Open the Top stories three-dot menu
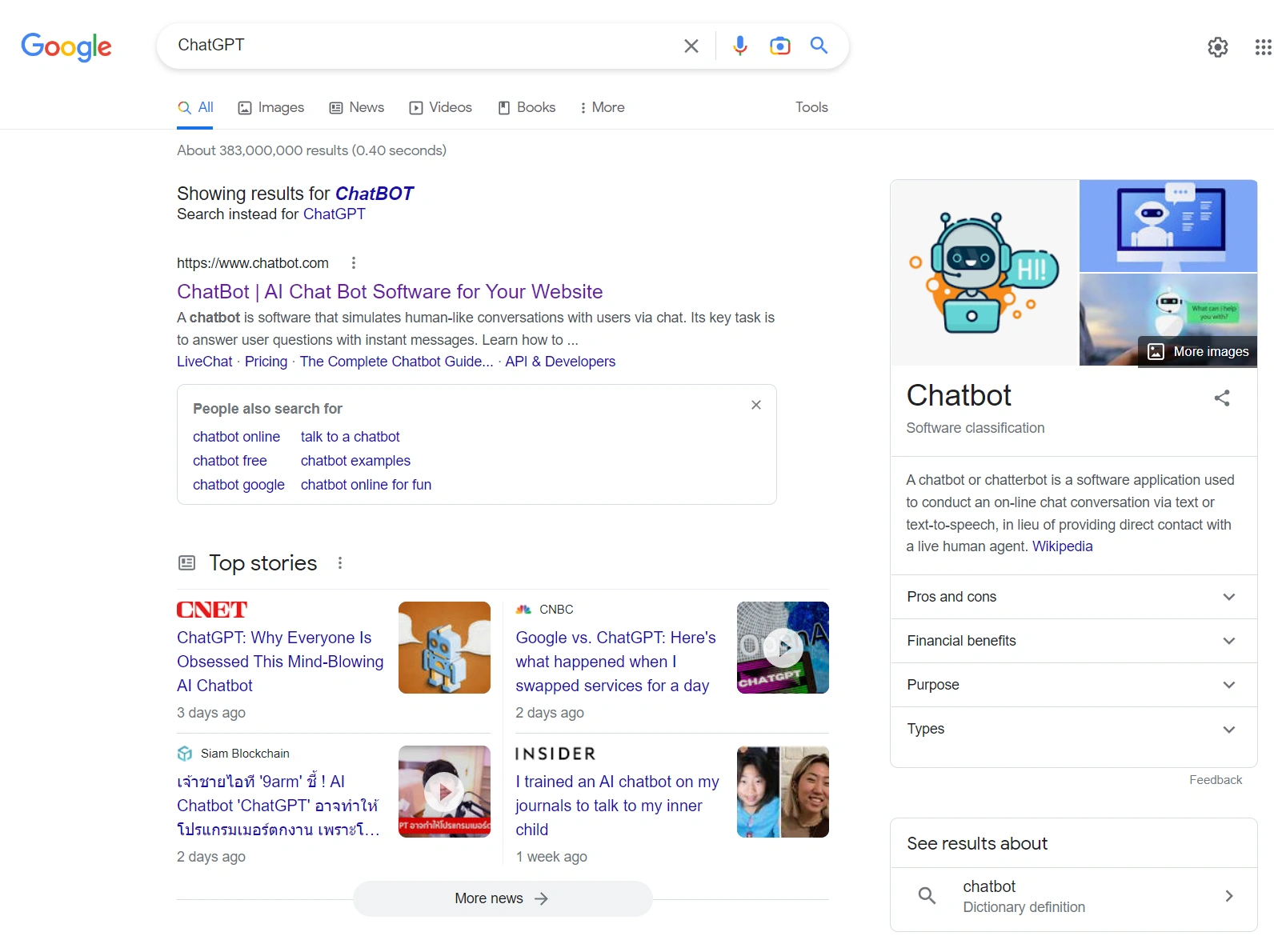The height and width of the screenshot is (952, 1274). pyautogui.click(x=340, y=563)
